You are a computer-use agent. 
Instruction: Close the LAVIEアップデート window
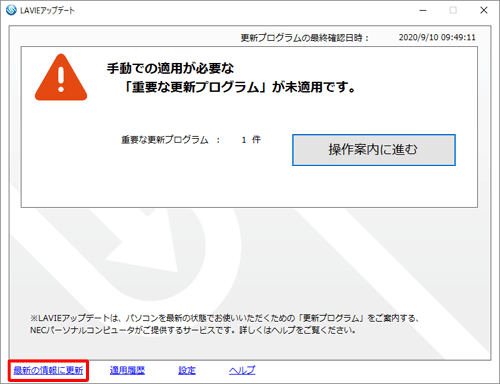484,10
